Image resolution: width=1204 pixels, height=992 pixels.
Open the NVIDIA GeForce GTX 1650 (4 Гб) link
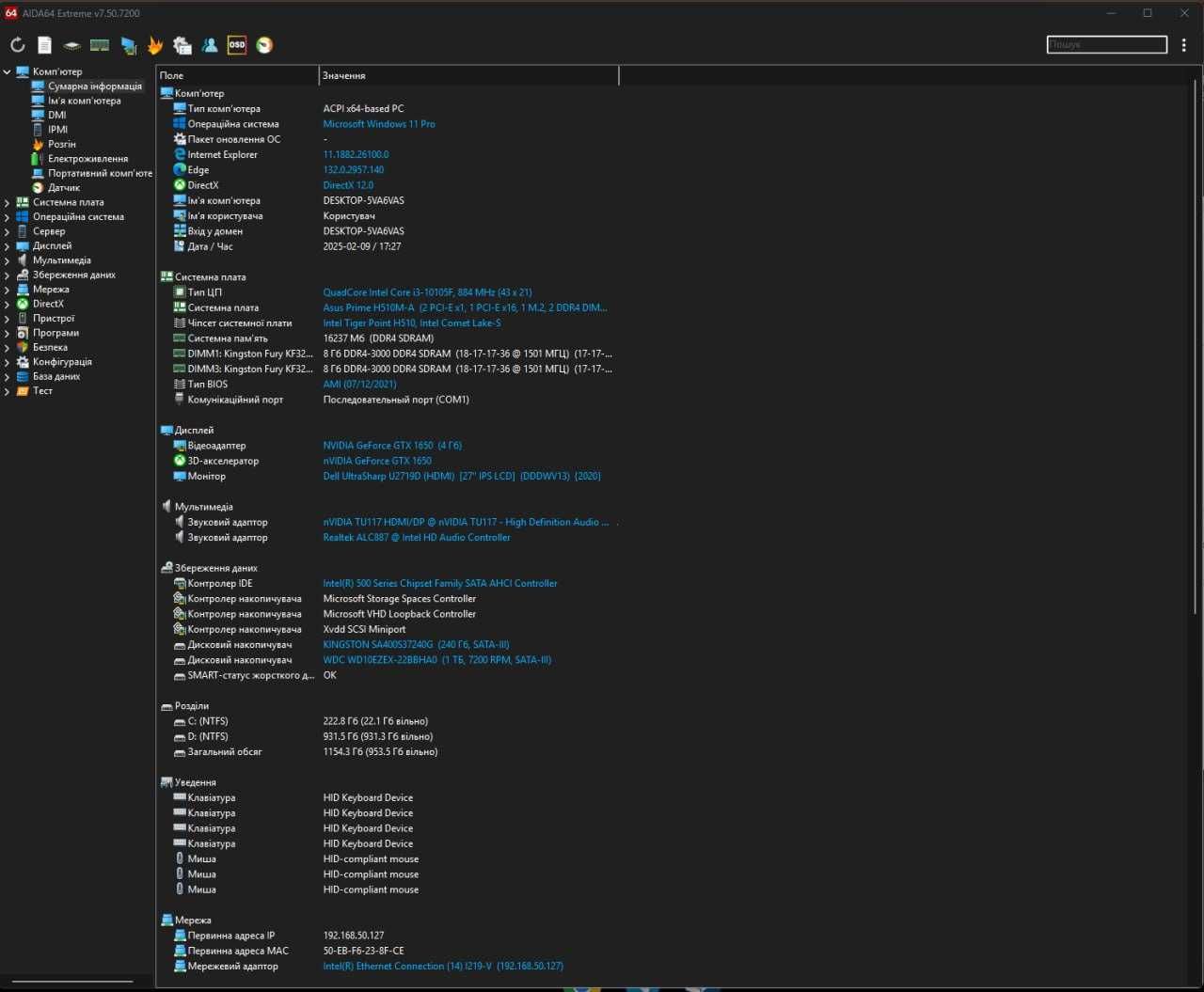pos(392,446)
